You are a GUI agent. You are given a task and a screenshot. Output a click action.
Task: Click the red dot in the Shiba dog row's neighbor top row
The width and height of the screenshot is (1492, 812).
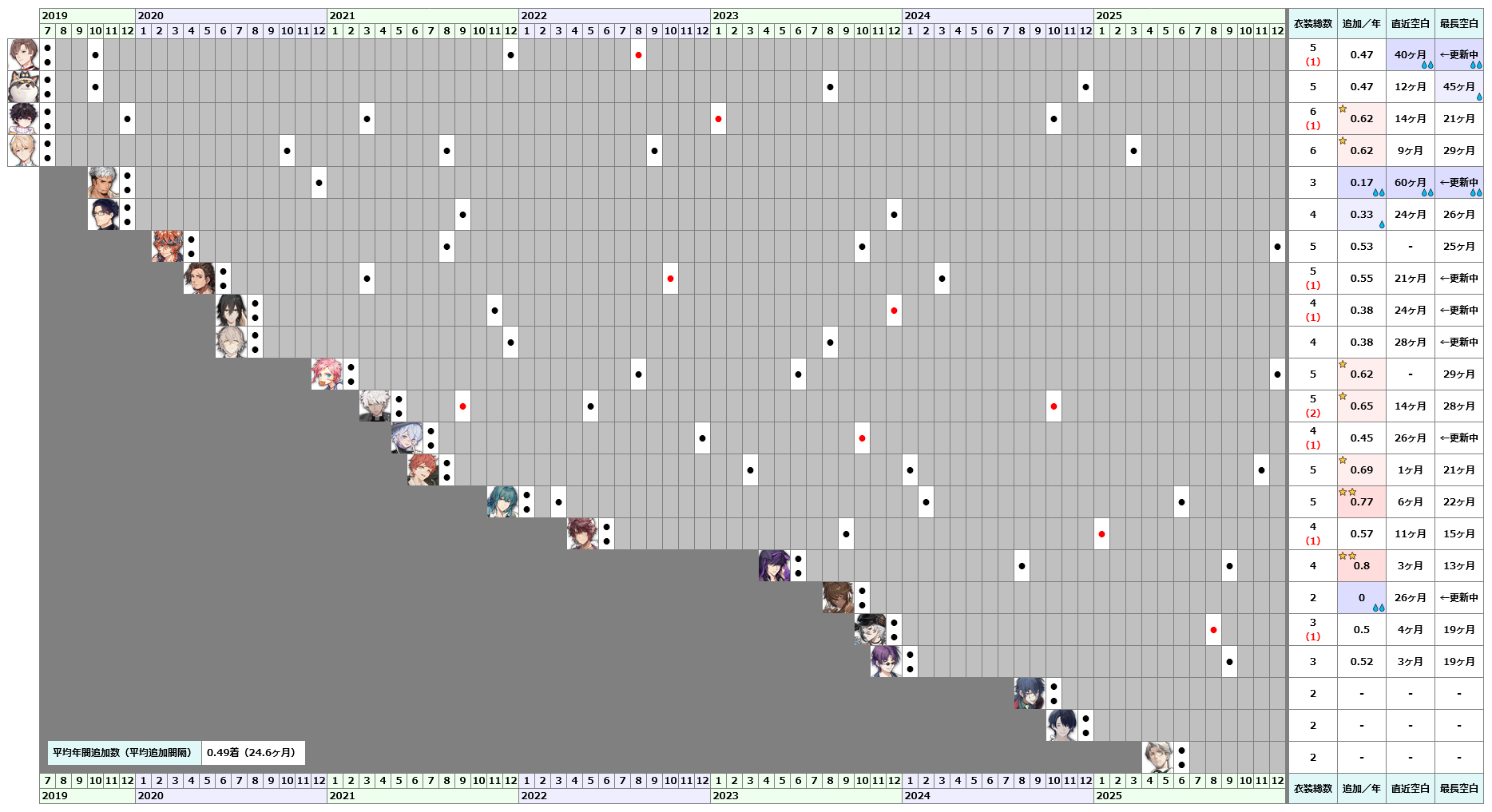pos(638,55)
